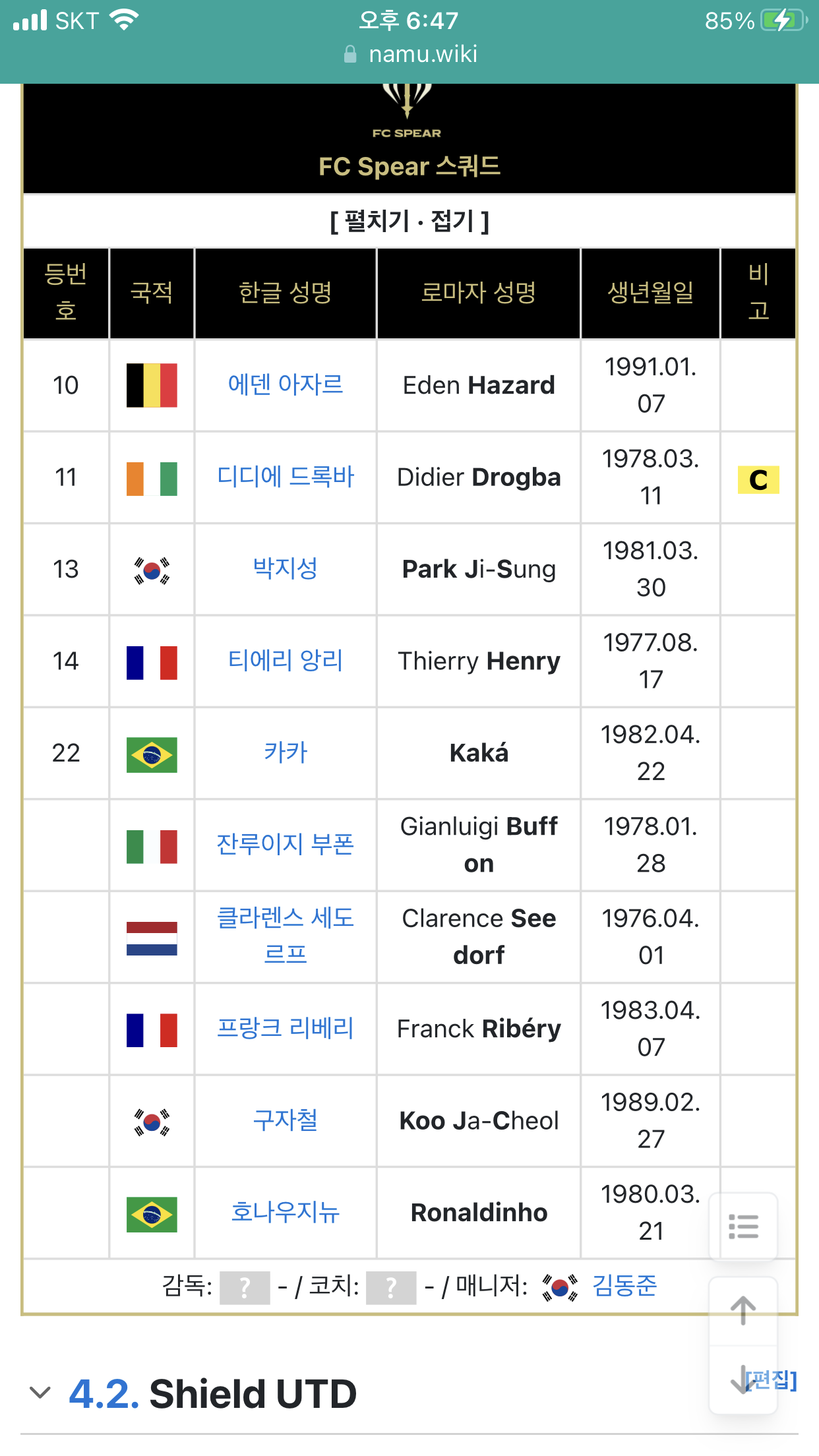Tap the namu.wiki address bar
The height and width of the screenshot is (1456, 819).
[x=409, y=54]
